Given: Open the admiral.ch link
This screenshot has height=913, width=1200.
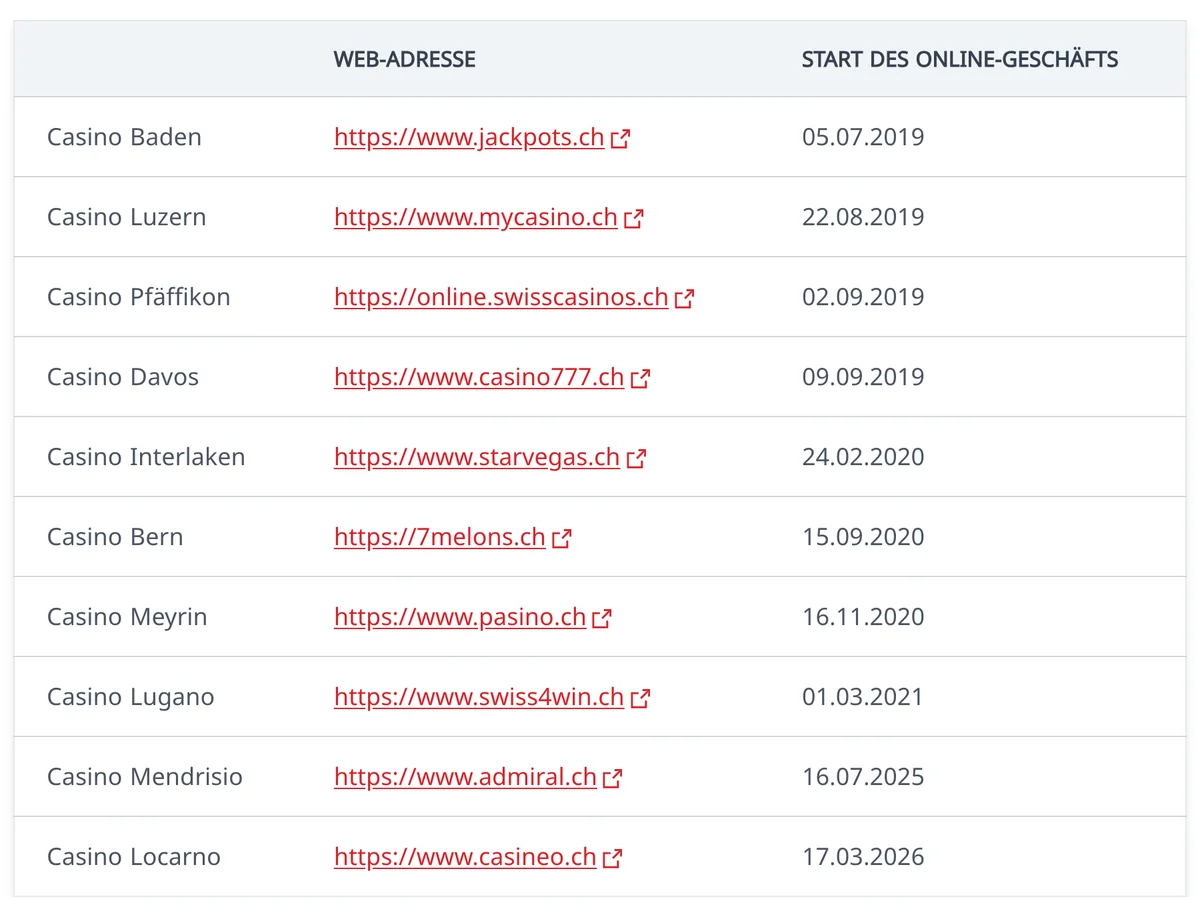Looking at the screenshot, I should click(x=465, y=777).
